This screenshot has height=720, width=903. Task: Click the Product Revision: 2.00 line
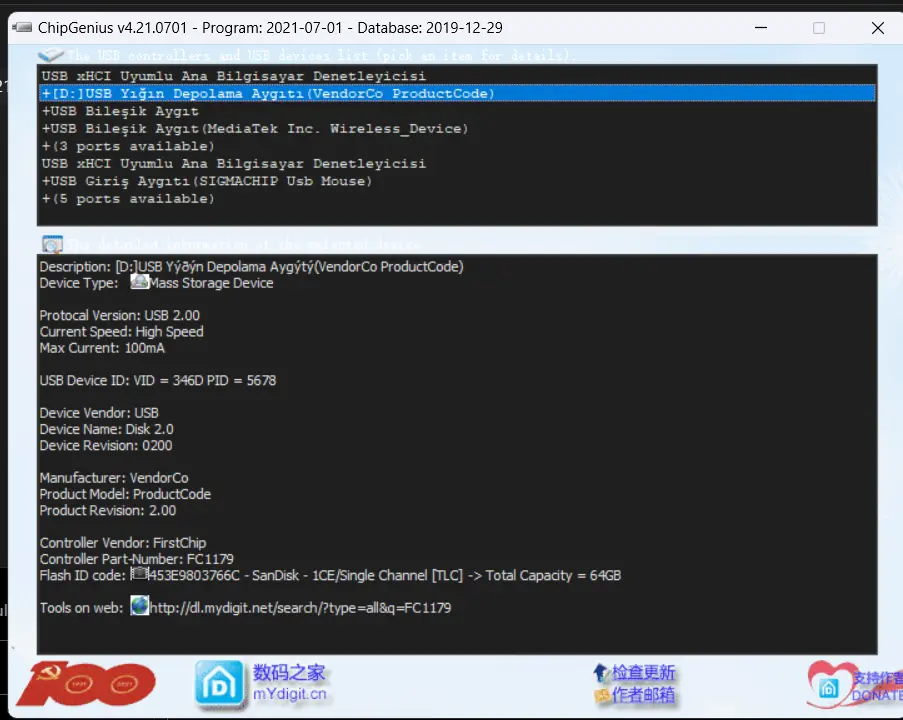pyautogui.click(x=108, y=510)
